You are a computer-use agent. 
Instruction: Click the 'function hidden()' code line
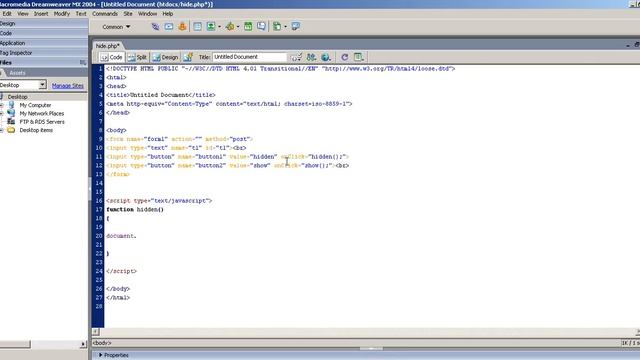135,209
